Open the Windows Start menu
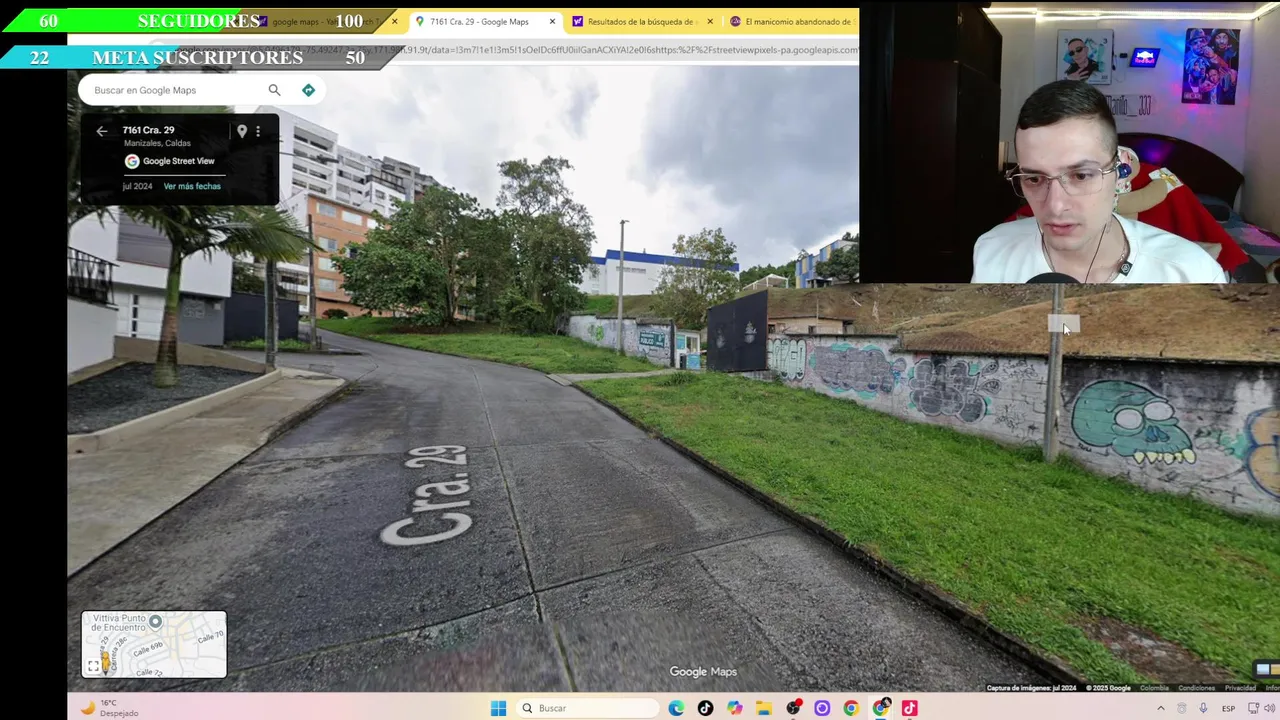Viewport: 1280px width, 720px height. (x=498, y=708)
